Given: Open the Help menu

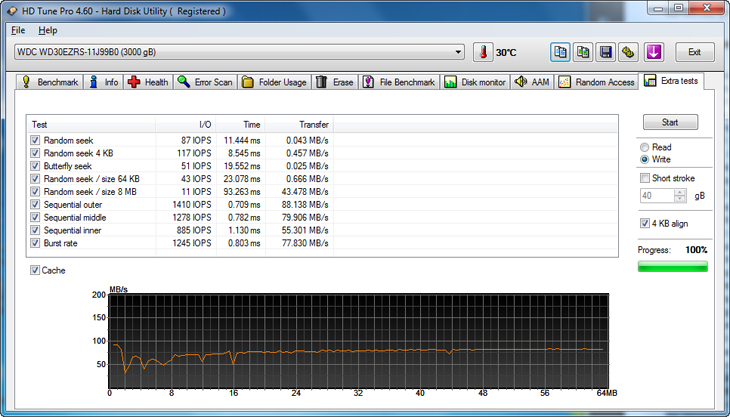Looking at the screenshot, I should click(x=48, y=30).
